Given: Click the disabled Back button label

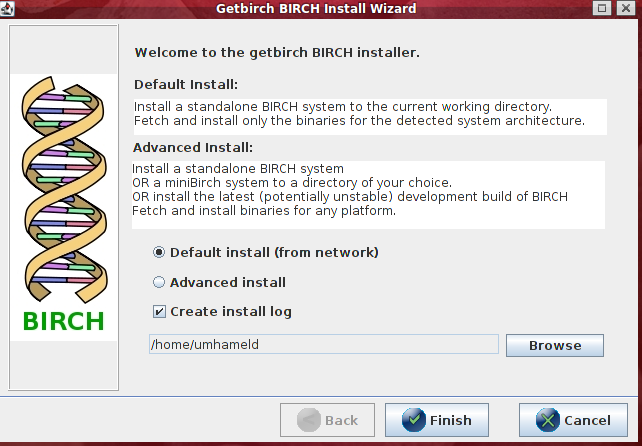Looking at the screenshot, I should (x=341, y=421).
